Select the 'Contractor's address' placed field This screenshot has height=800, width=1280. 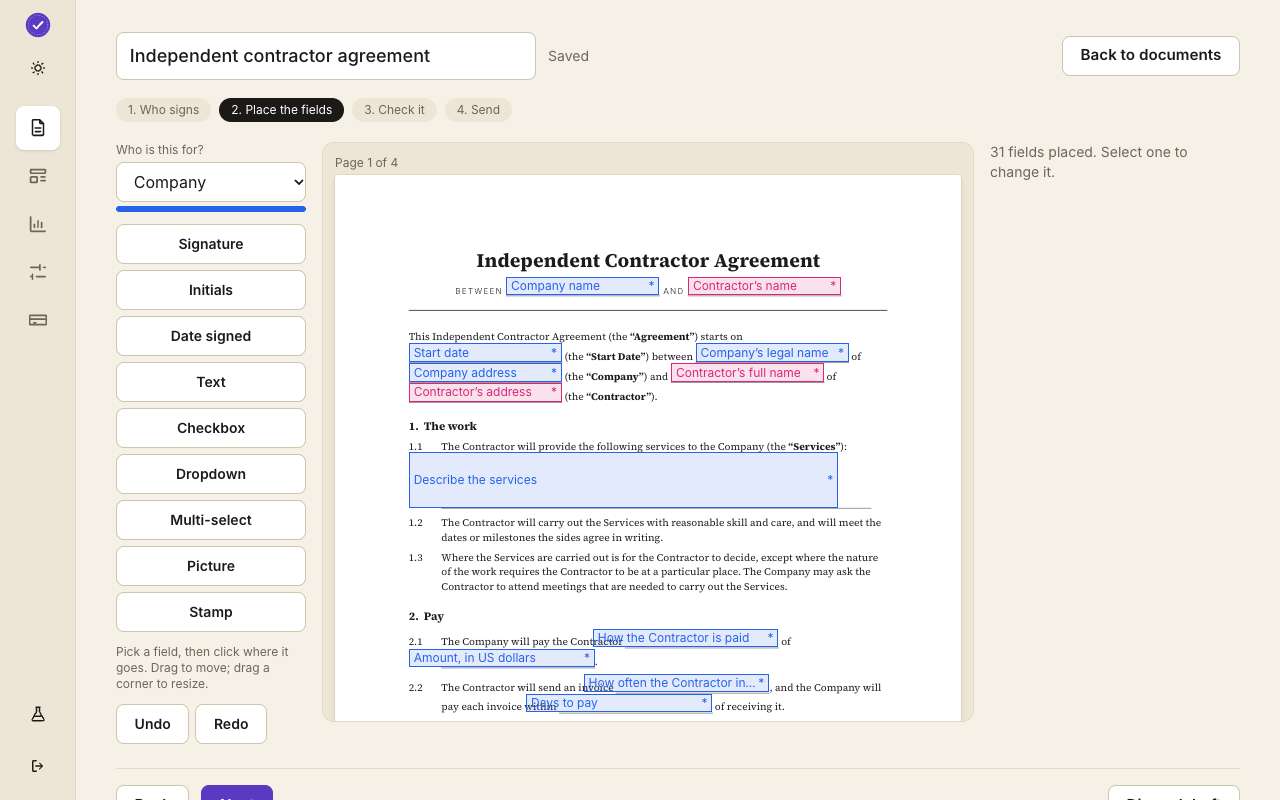coord(485,392)
